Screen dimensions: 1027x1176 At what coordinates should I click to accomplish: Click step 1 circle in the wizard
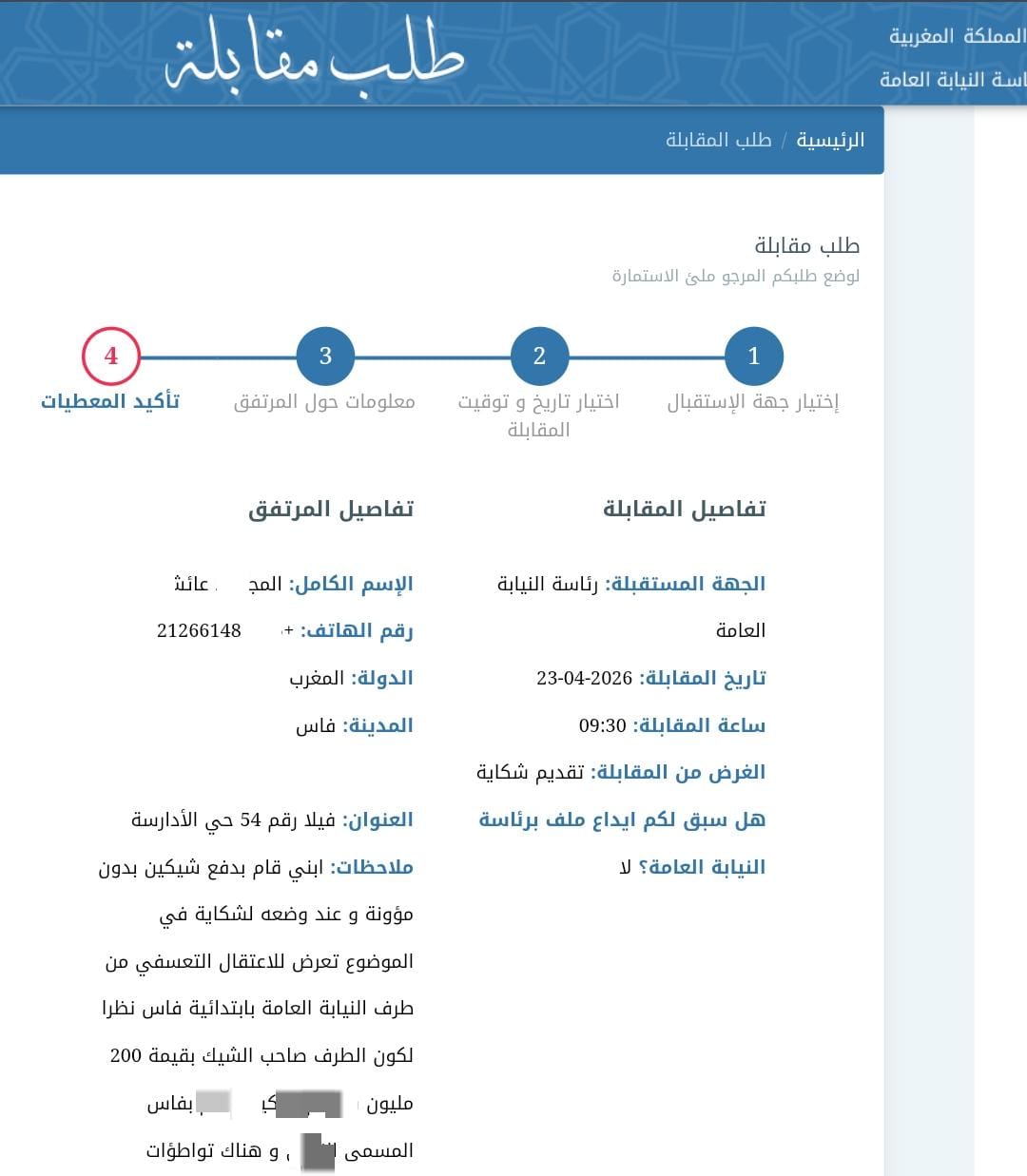point(753,357)
